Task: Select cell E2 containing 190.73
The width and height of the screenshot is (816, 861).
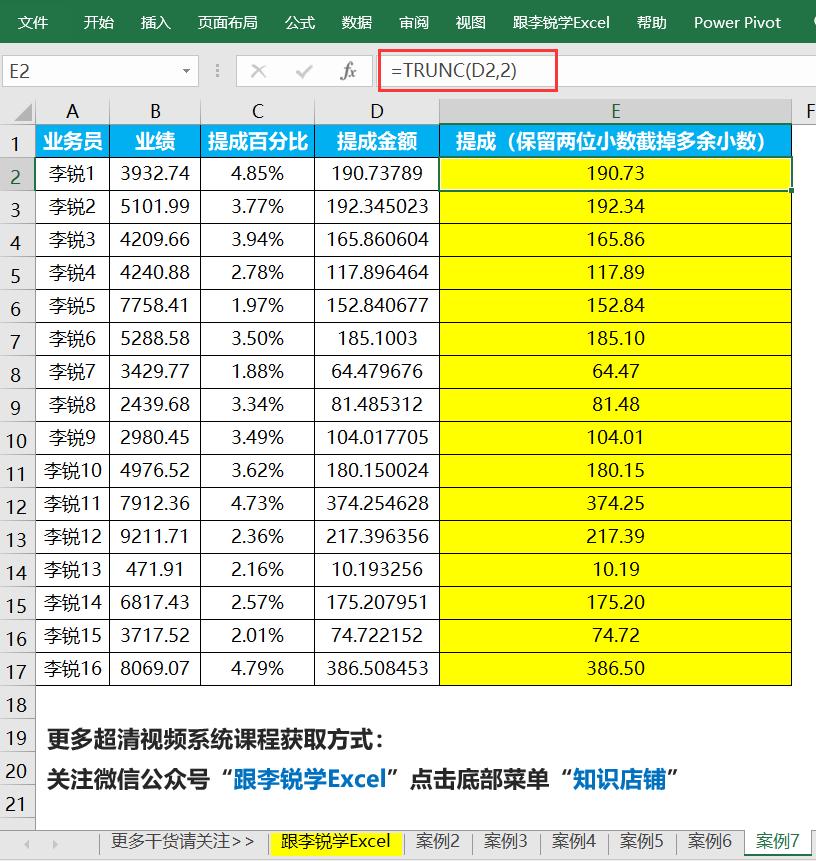Action: (616, 174)
